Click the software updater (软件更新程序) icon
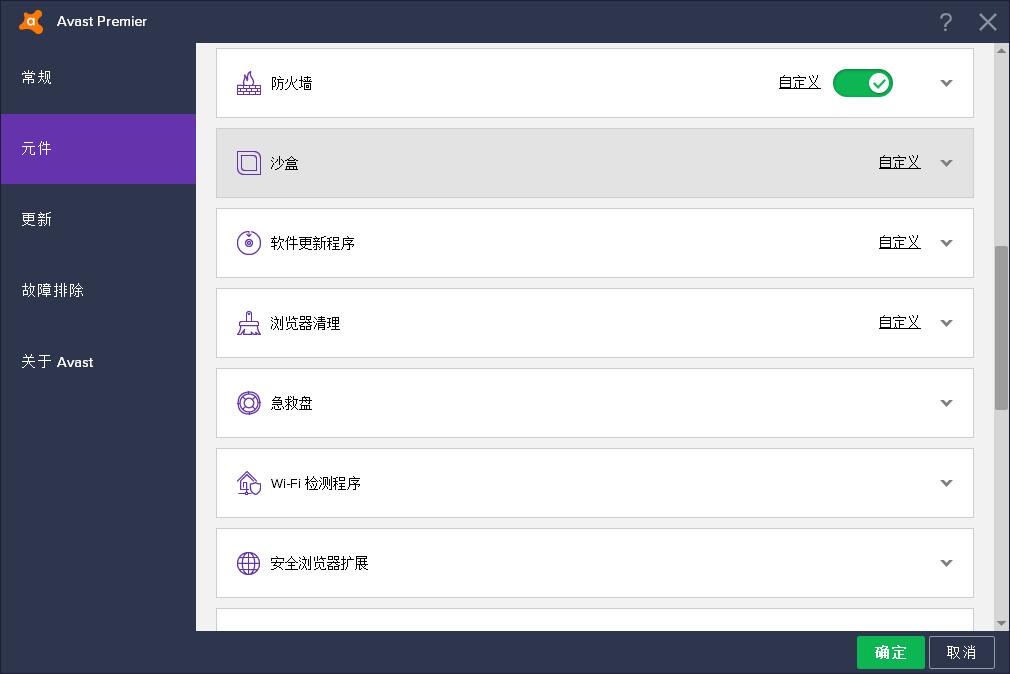The width and height of the screenshot is (1010, 674). tap(248, 243)
